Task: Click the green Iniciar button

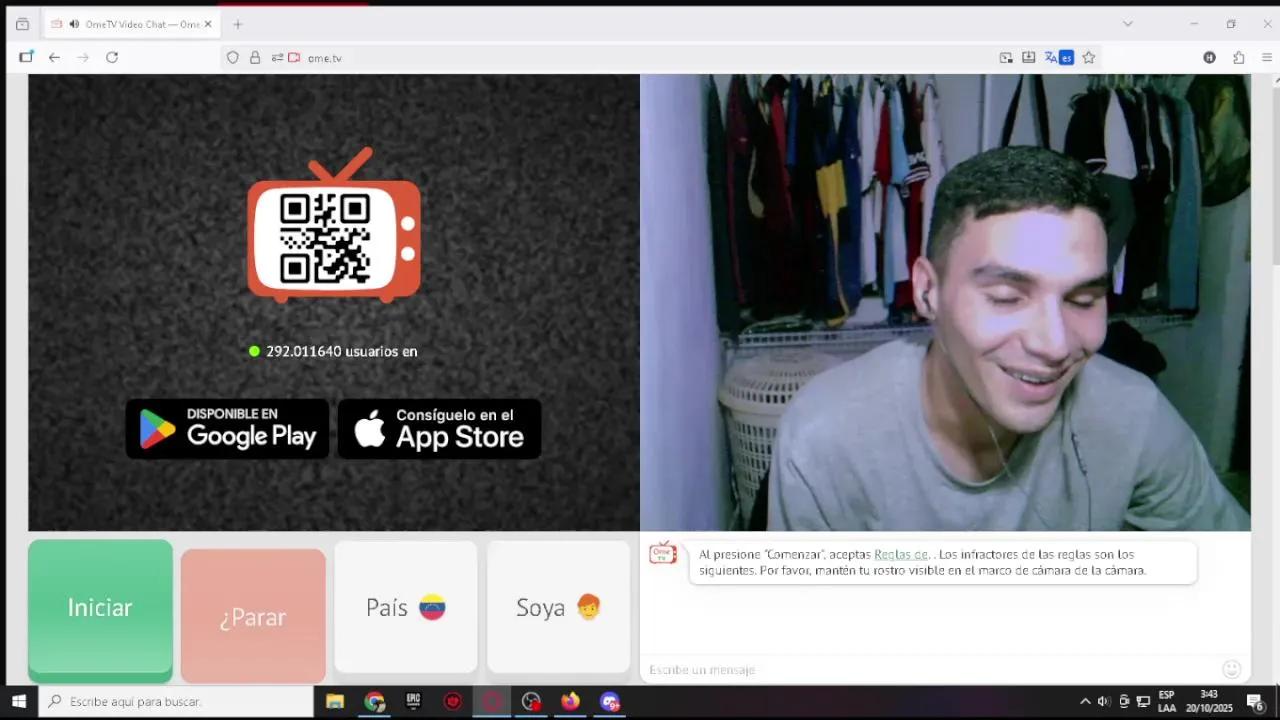Action: (100, 610)
